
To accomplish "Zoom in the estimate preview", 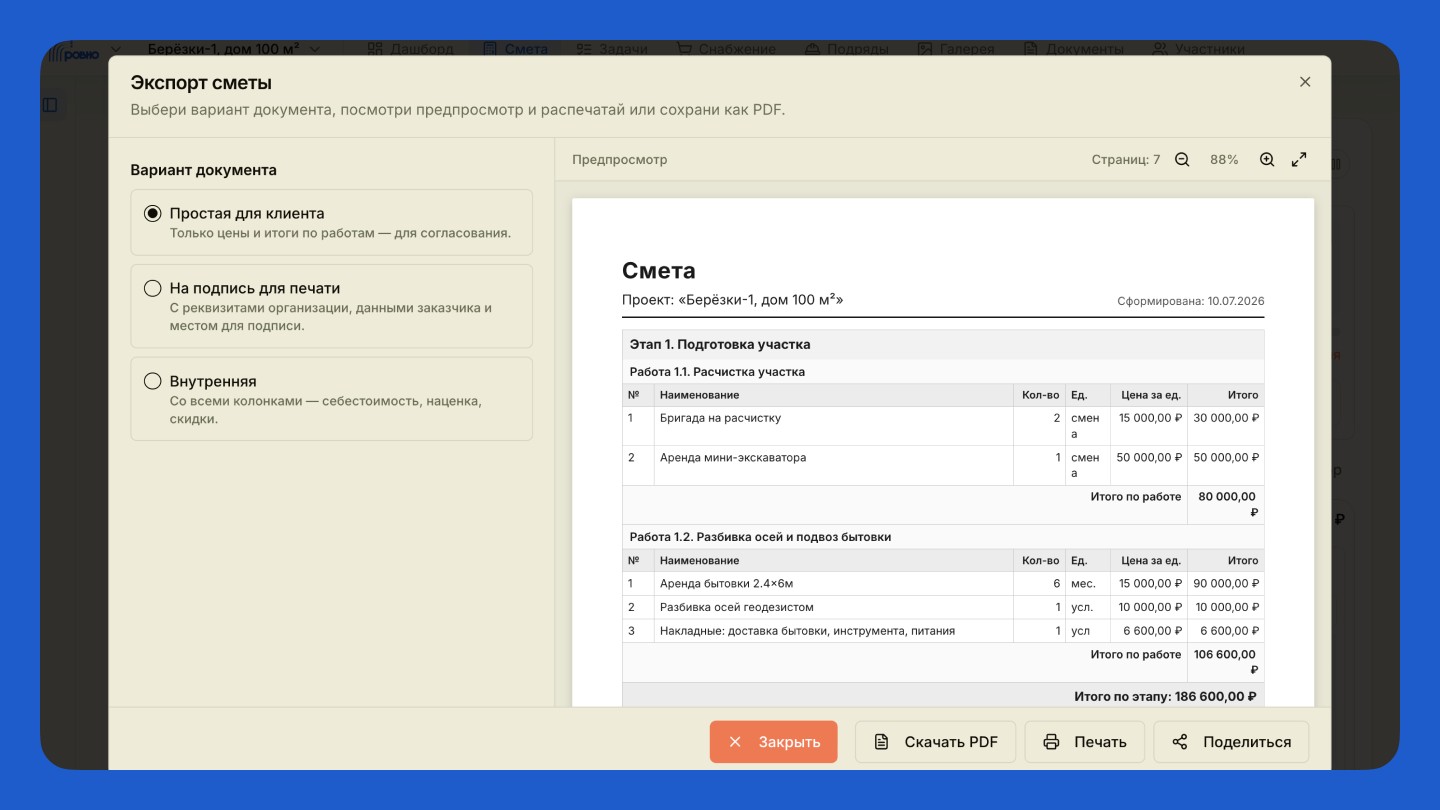I will tap(1267, 160).
